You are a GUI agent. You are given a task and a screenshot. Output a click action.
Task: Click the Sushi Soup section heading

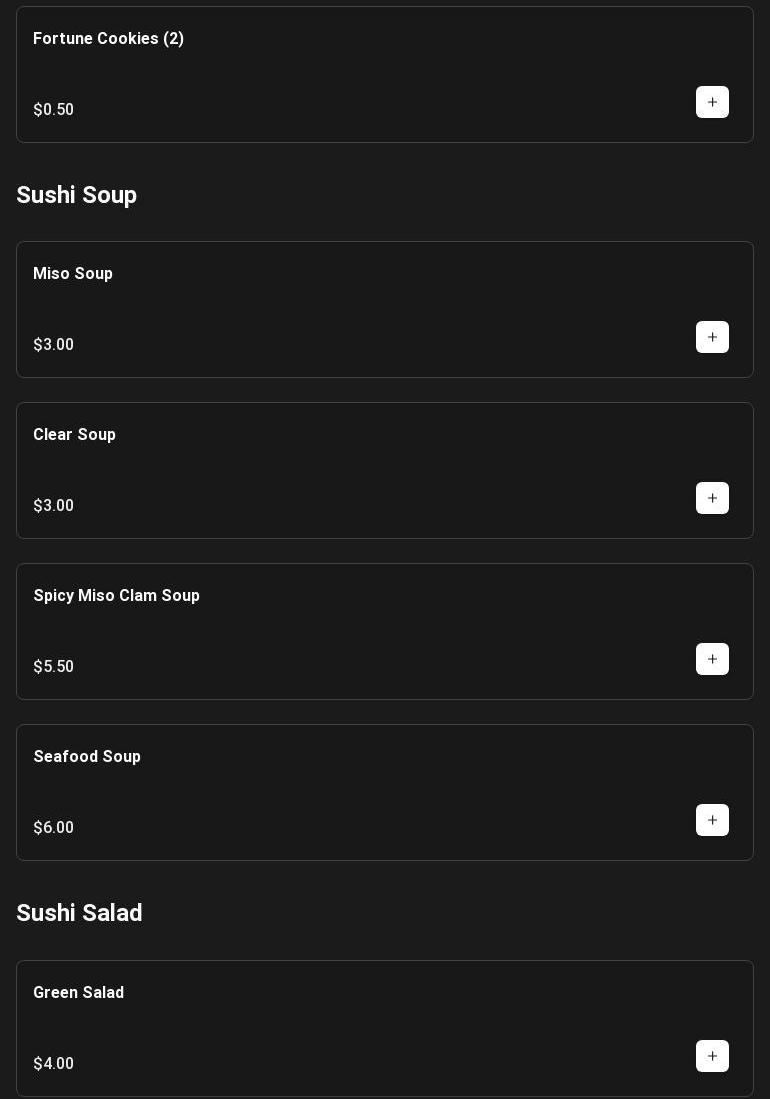click(x=76, y=195)
